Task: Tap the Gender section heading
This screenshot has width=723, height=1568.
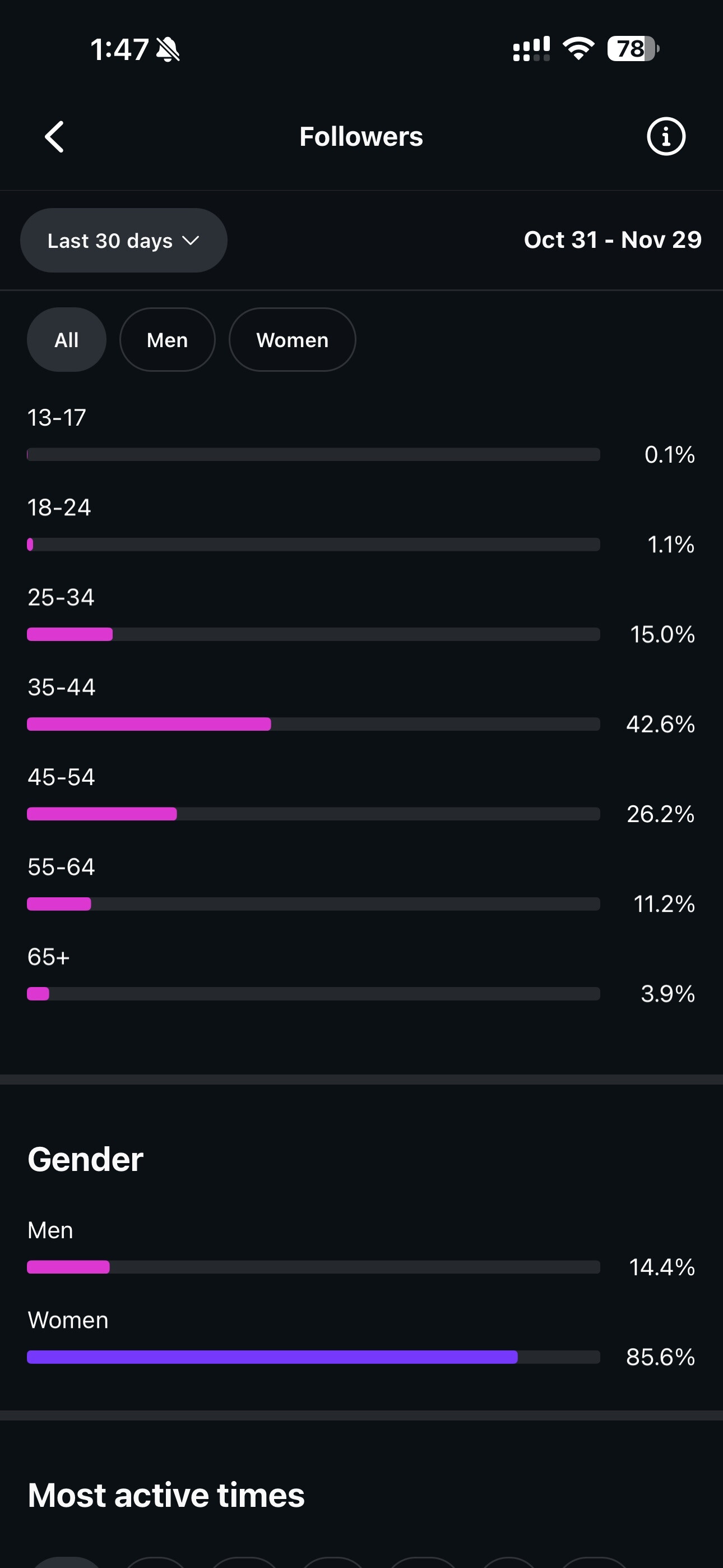Action: click(x=86, y=1159)
